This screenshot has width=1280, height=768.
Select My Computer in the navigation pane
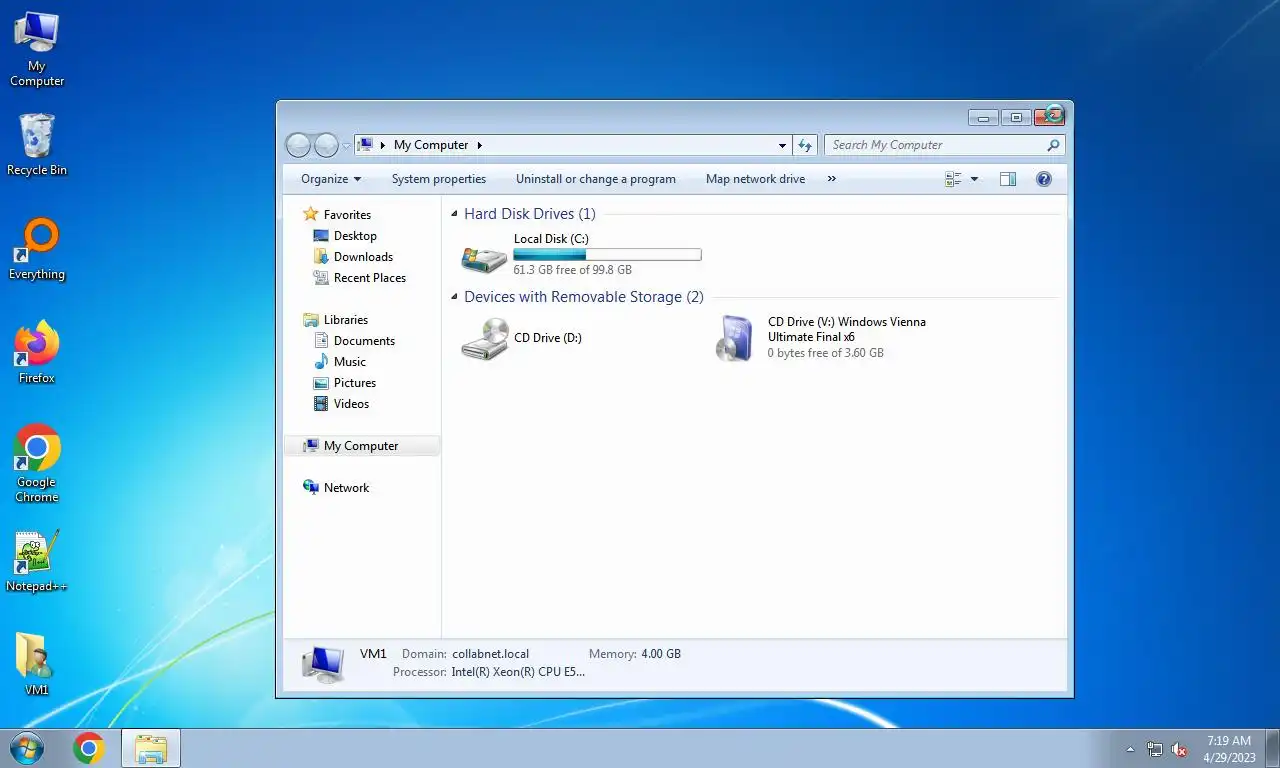pos(362,446)
